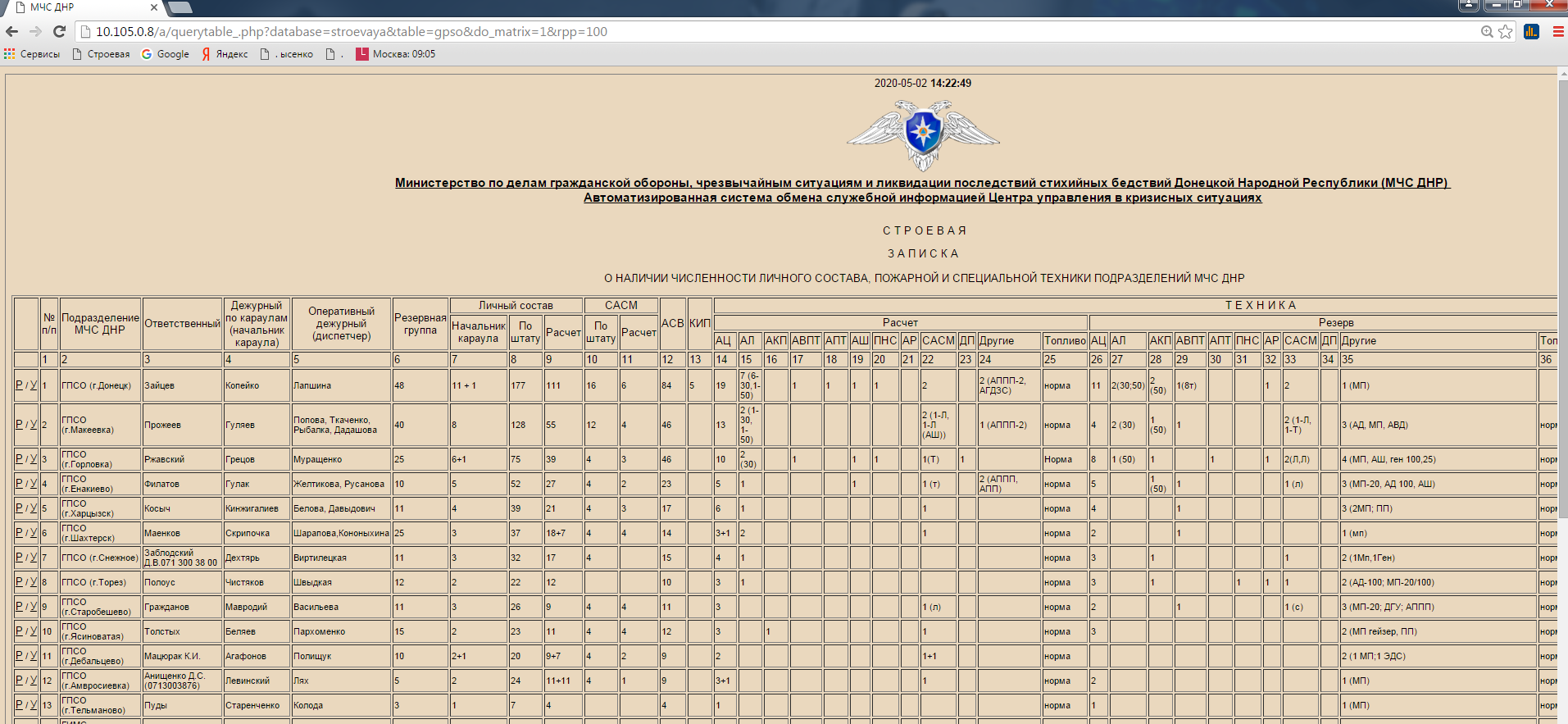Screen dimensions: 1568x724
Task: Click the Р link for ГПСО (г.Харцызск)
Action: [19, 508]
